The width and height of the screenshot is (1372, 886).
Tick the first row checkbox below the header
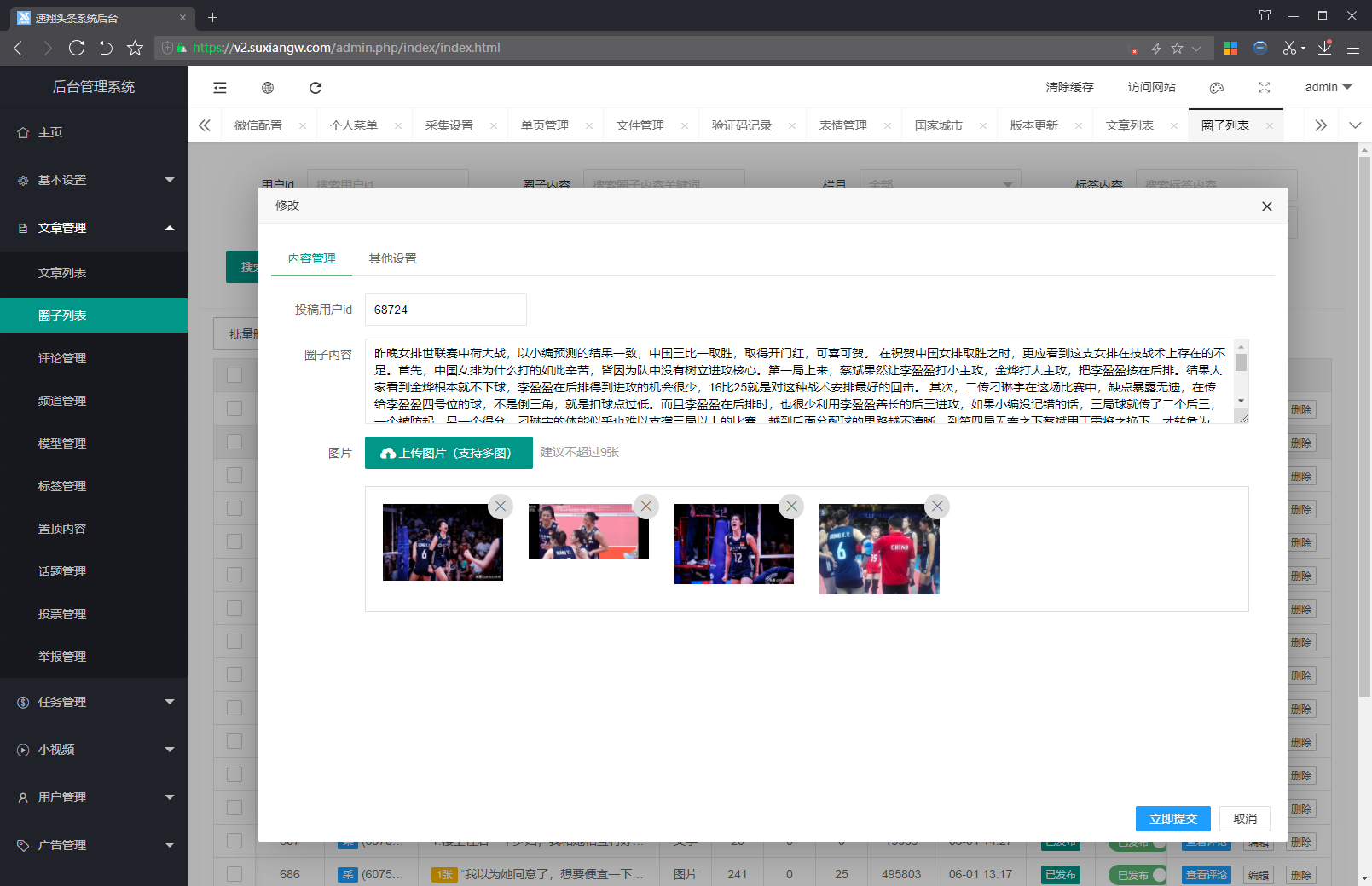click(234, 408)
